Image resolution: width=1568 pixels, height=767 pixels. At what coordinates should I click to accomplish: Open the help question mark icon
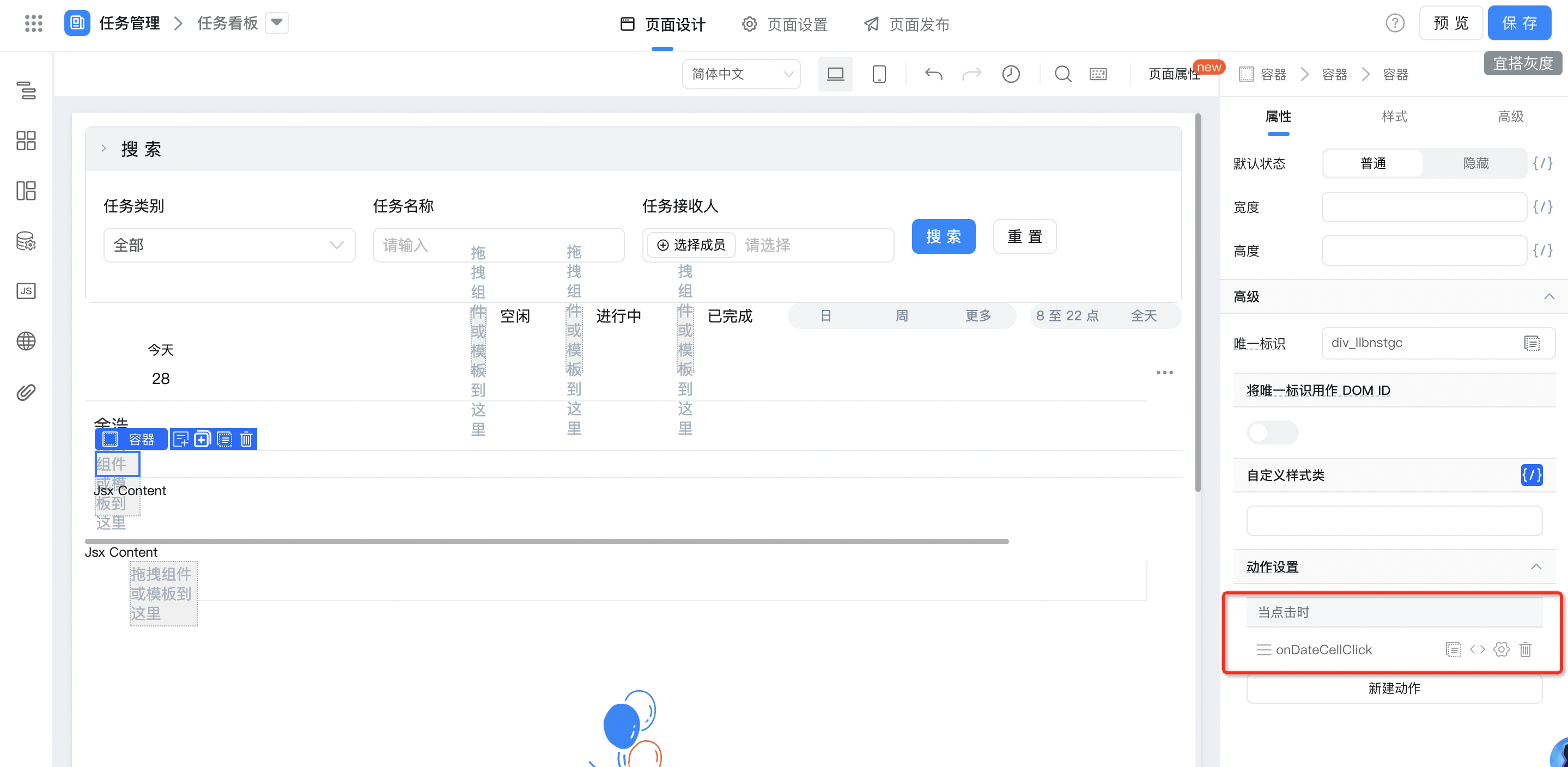click(x=1395, y=23)
